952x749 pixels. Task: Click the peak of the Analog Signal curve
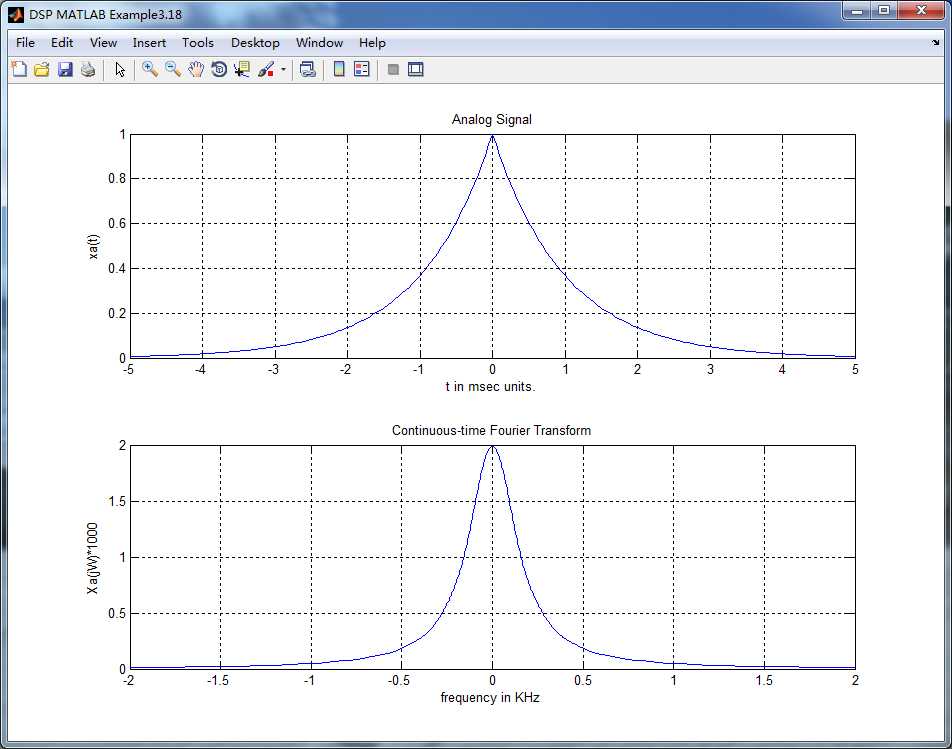tap(492, 135)
